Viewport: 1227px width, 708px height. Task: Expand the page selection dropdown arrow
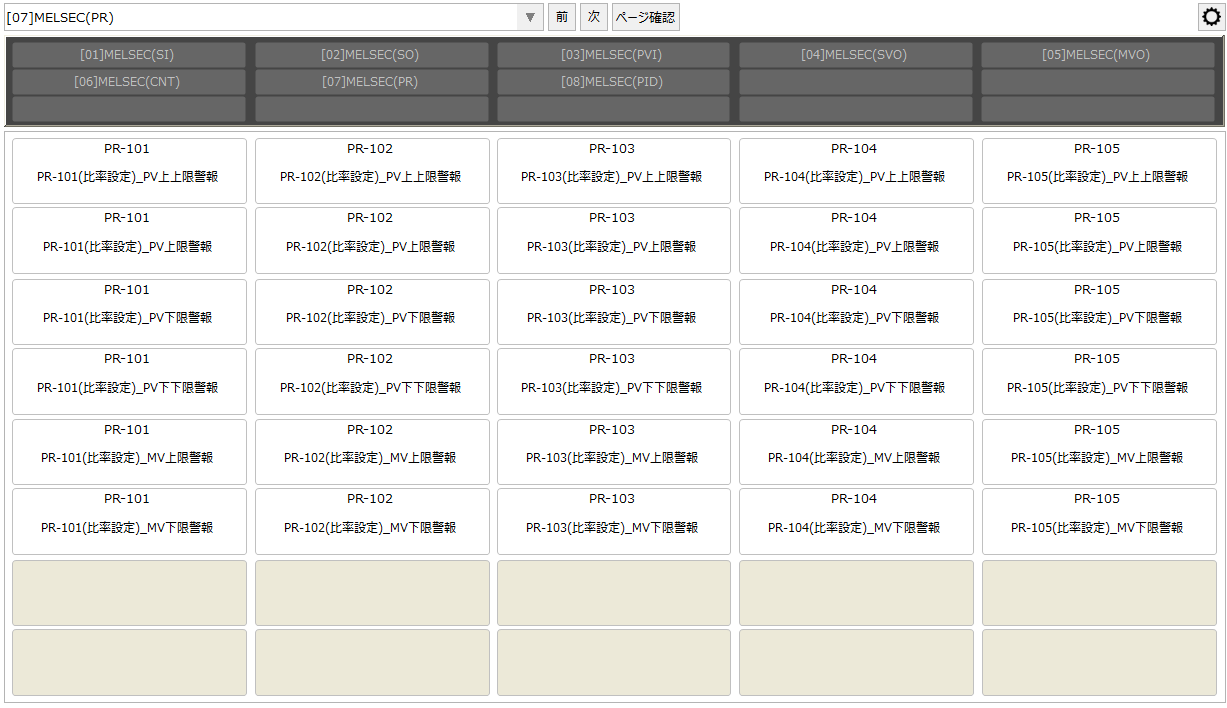[530, 17]
